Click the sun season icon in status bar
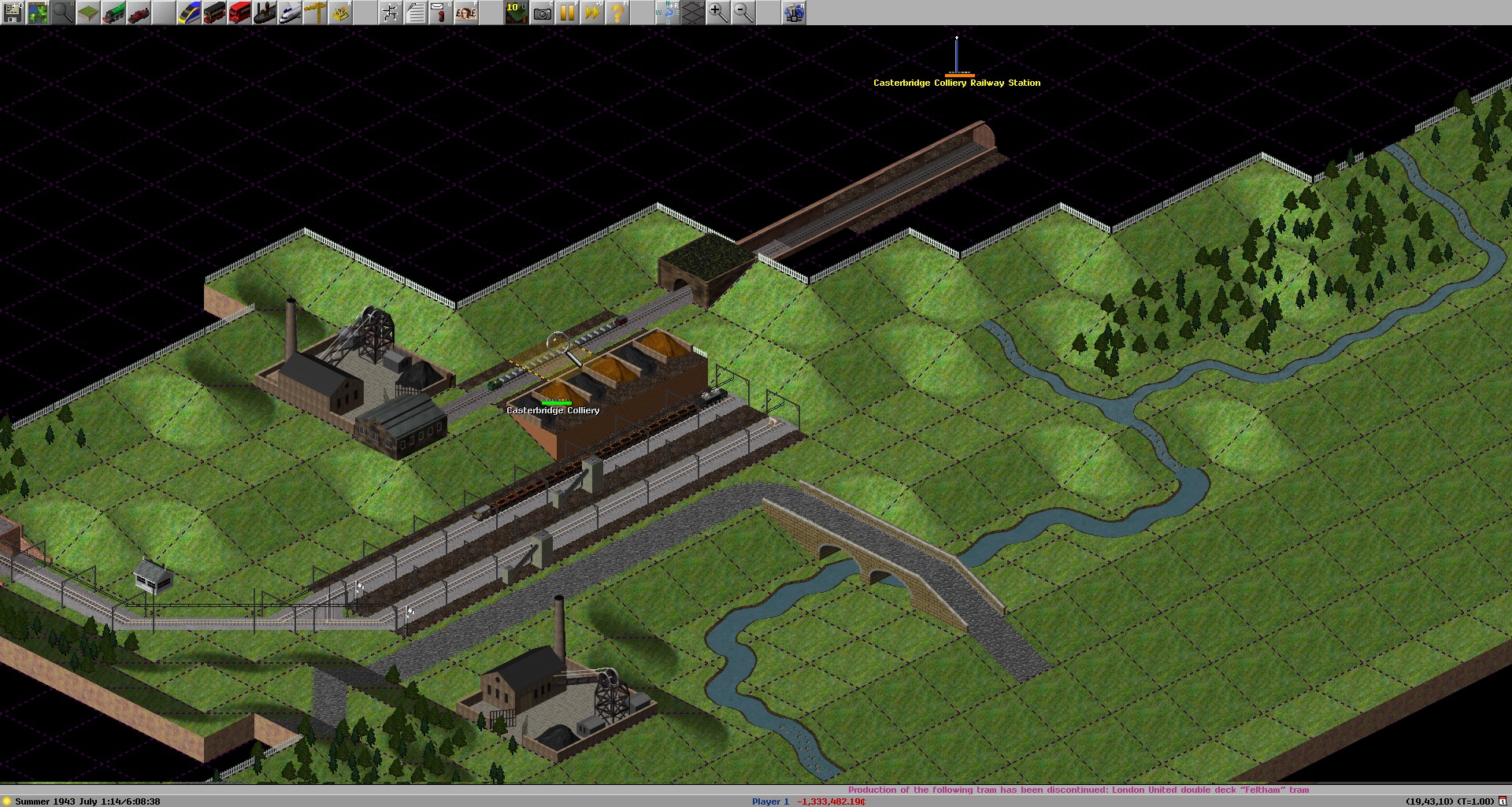 click(7, 801)
